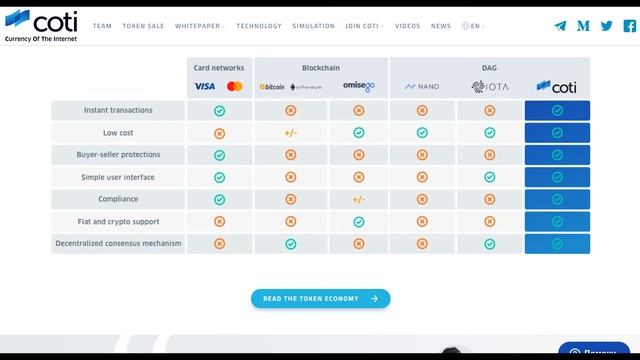Click Bitcoin +/- mark for Low cost
This screenshot has width=640, height=360.
click(291, 133)
